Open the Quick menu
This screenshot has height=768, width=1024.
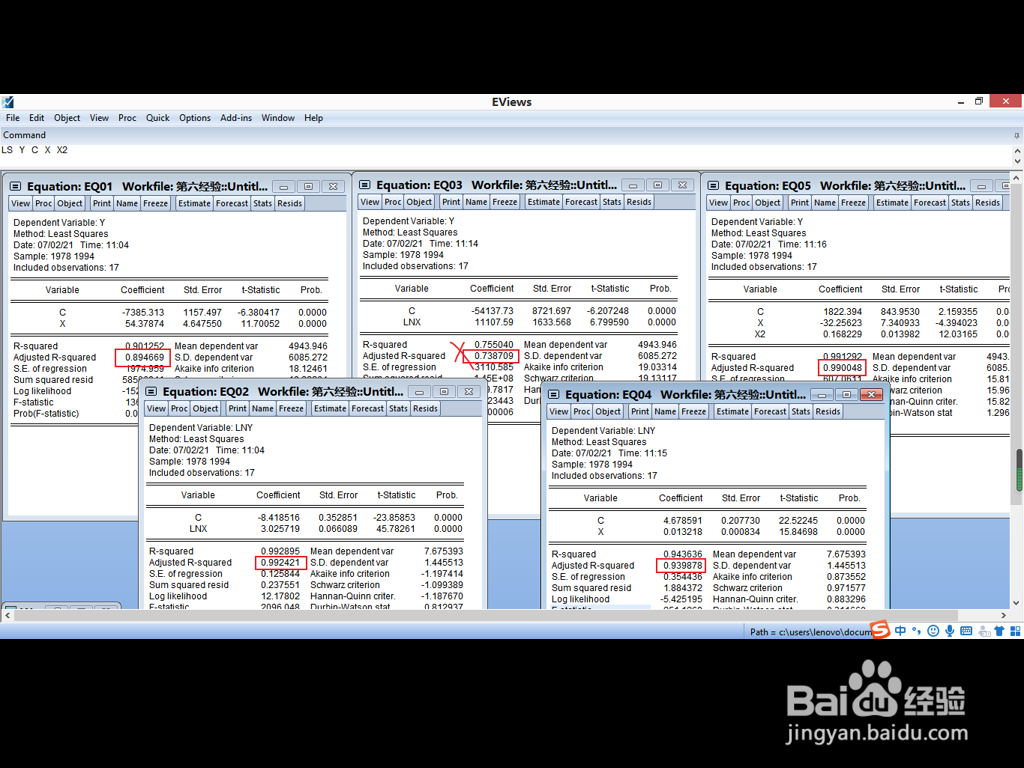(x=157, y=118)
